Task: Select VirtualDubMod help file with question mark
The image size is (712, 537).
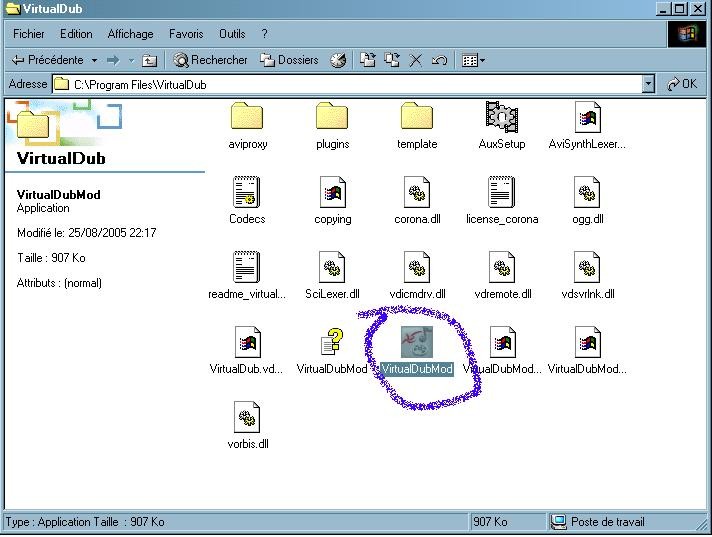Action: tap(332, 350)
